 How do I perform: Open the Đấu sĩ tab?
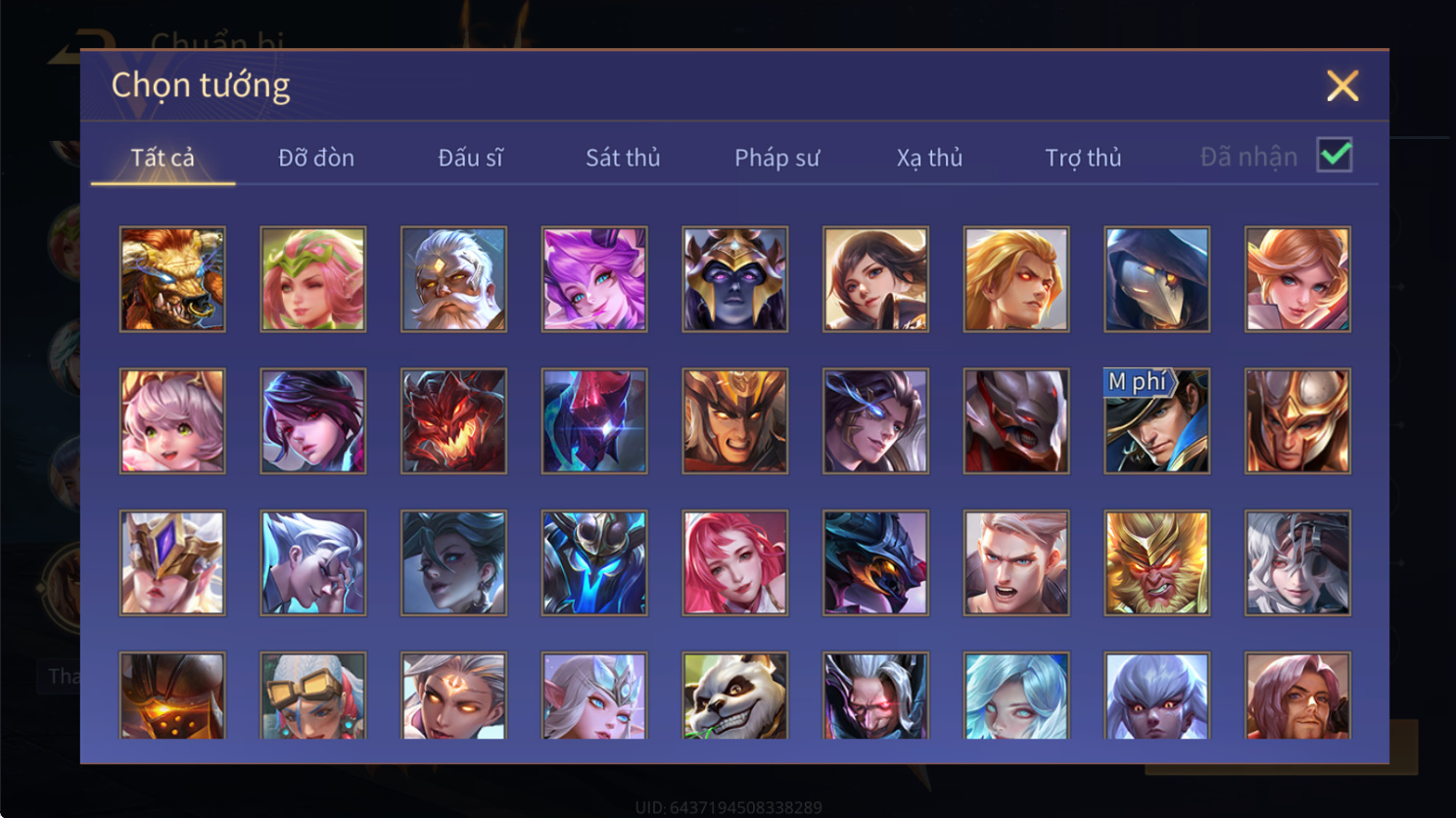(x=470, y=158)
